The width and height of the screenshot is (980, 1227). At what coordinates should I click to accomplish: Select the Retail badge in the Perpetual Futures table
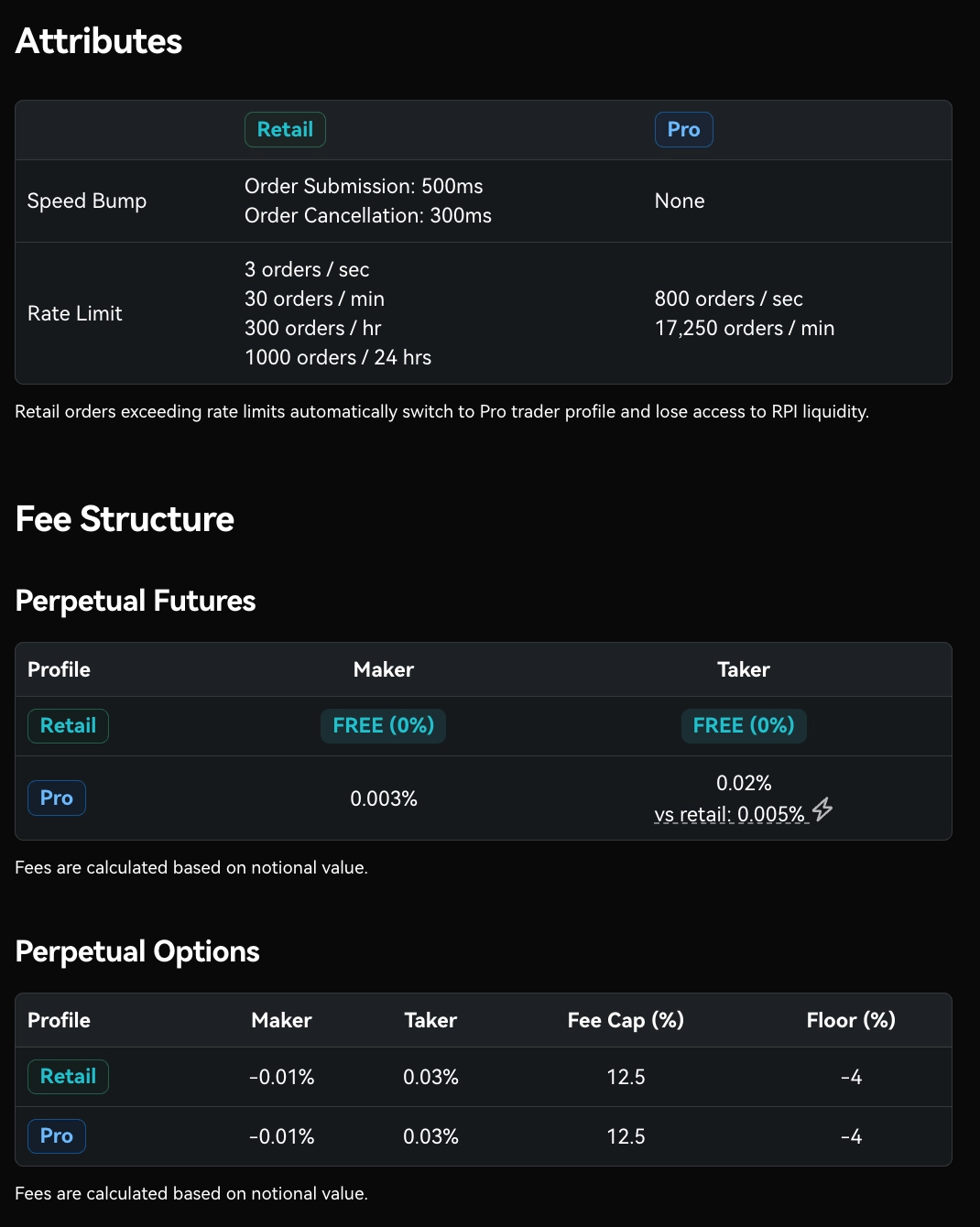pos(68,726)
